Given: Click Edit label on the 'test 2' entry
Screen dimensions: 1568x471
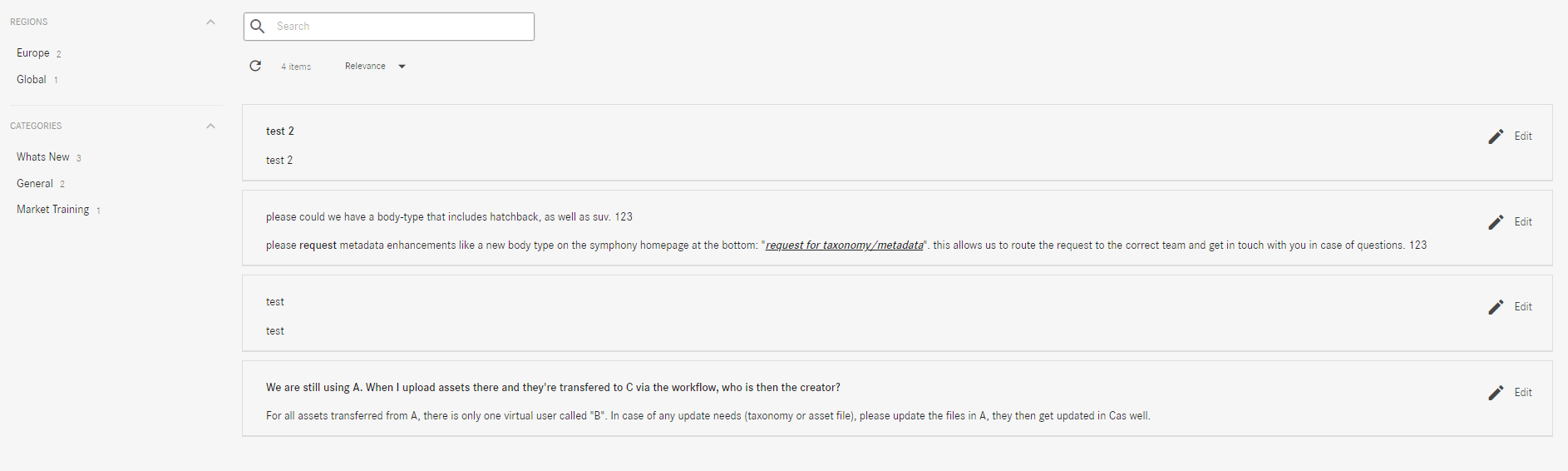Looking at the screenshot, I should (1522, 136).
